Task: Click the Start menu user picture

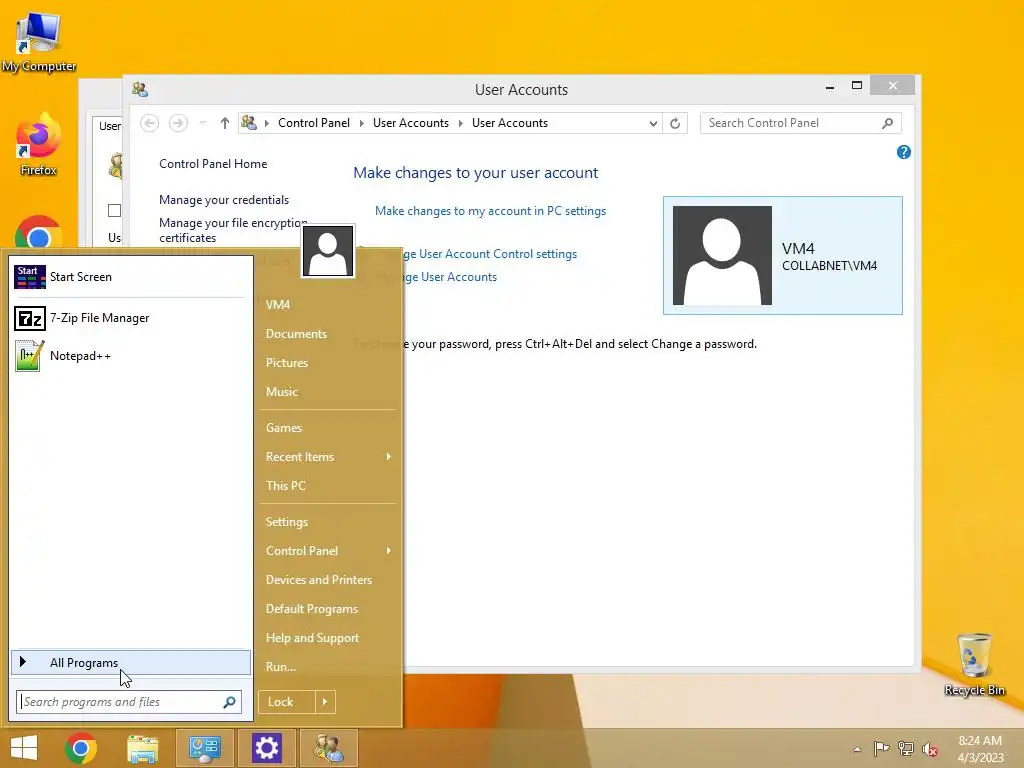Action: click(328, 251)
